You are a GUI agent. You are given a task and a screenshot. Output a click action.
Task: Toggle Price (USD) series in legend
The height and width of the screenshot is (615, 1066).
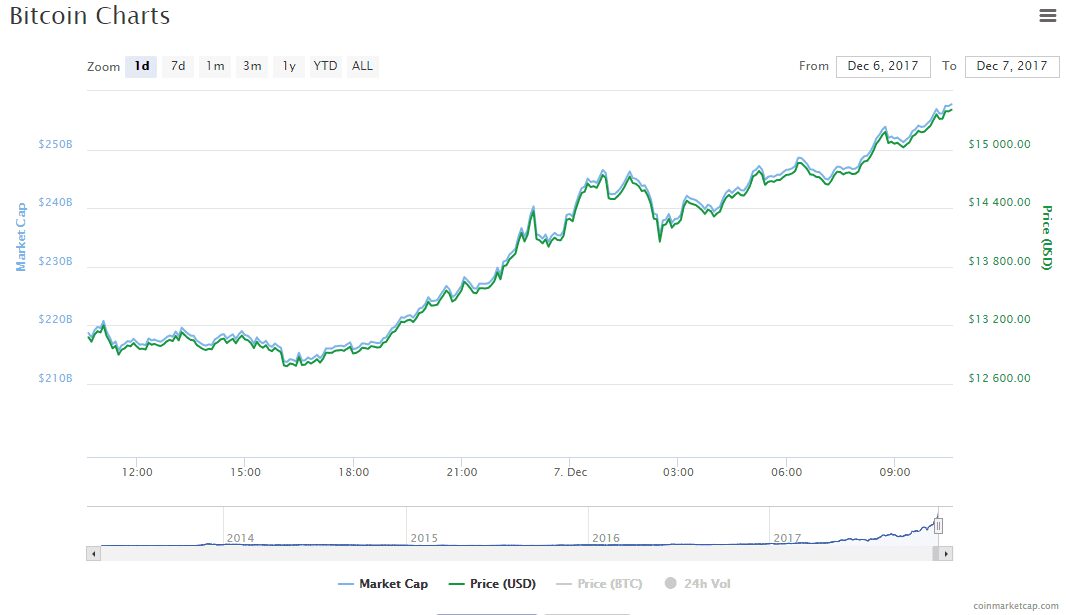[x=492, y=584]
